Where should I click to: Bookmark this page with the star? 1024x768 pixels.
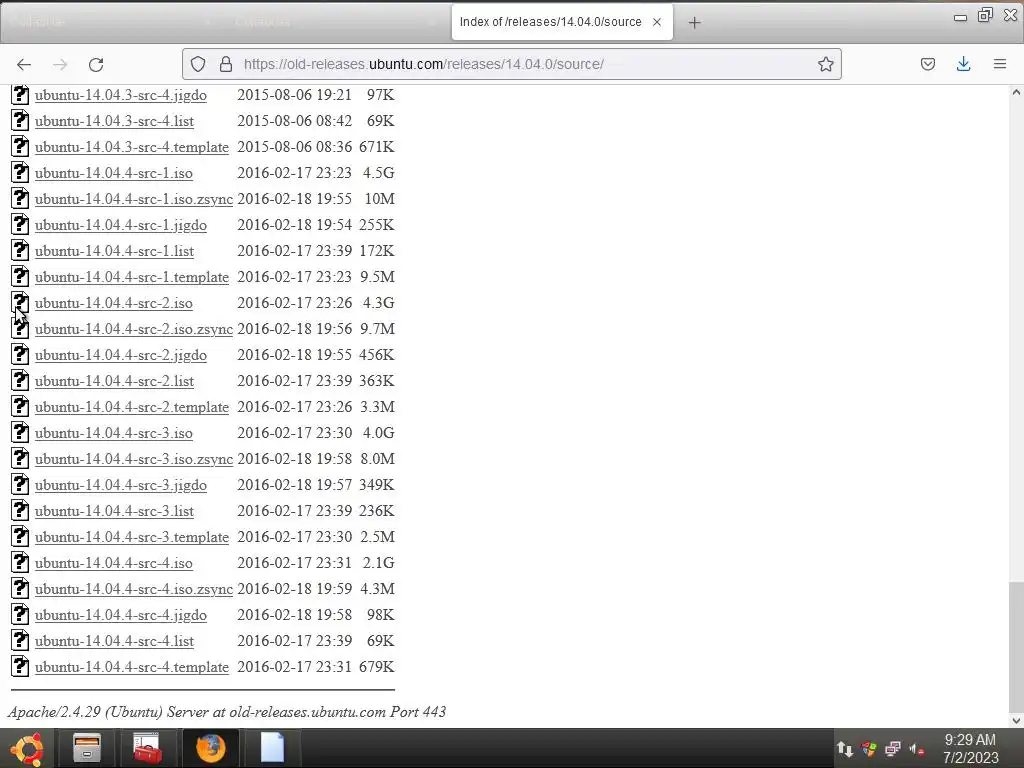coord(825,64)
